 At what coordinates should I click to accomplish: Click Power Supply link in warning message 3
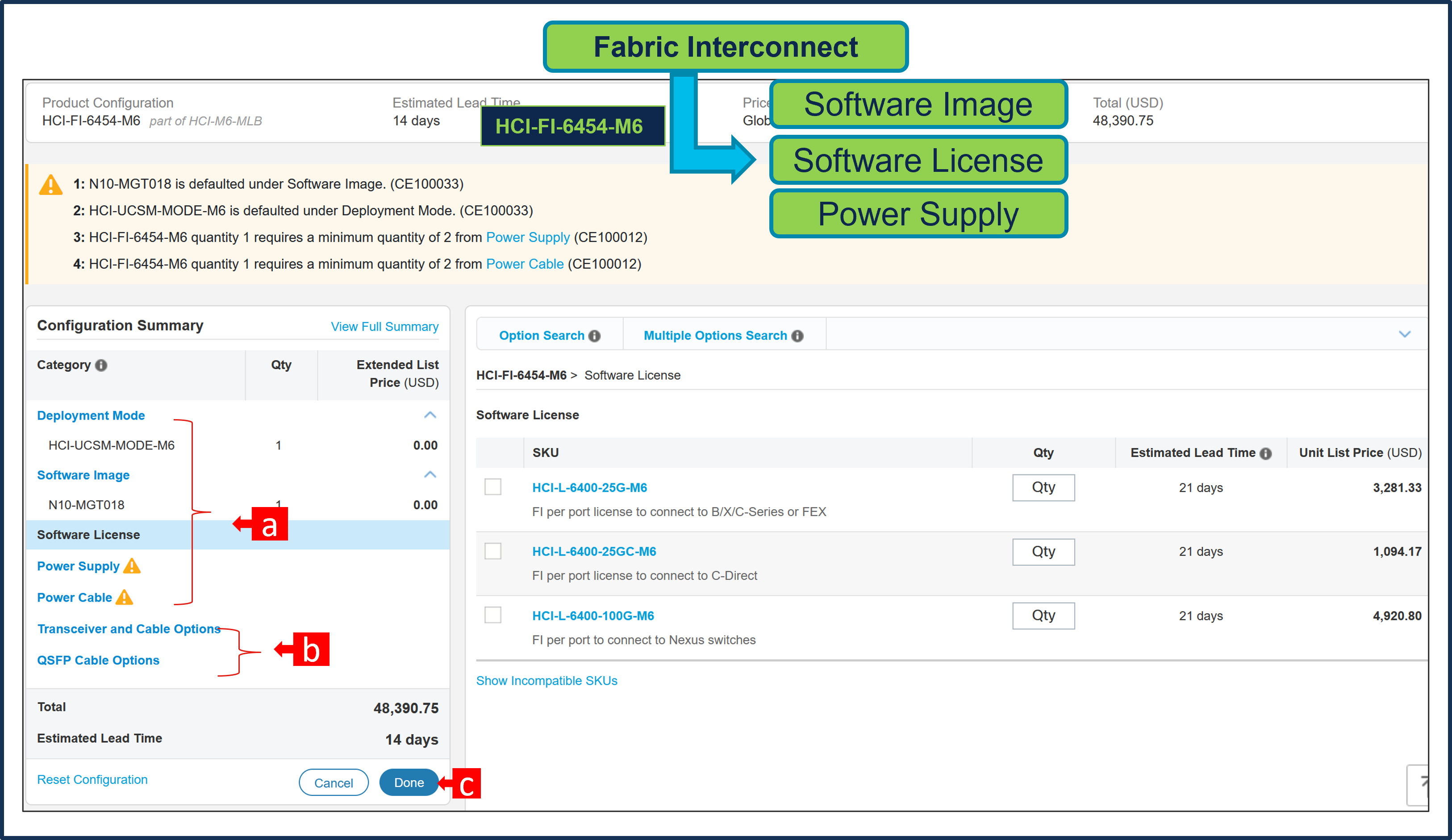click(528, 237)
